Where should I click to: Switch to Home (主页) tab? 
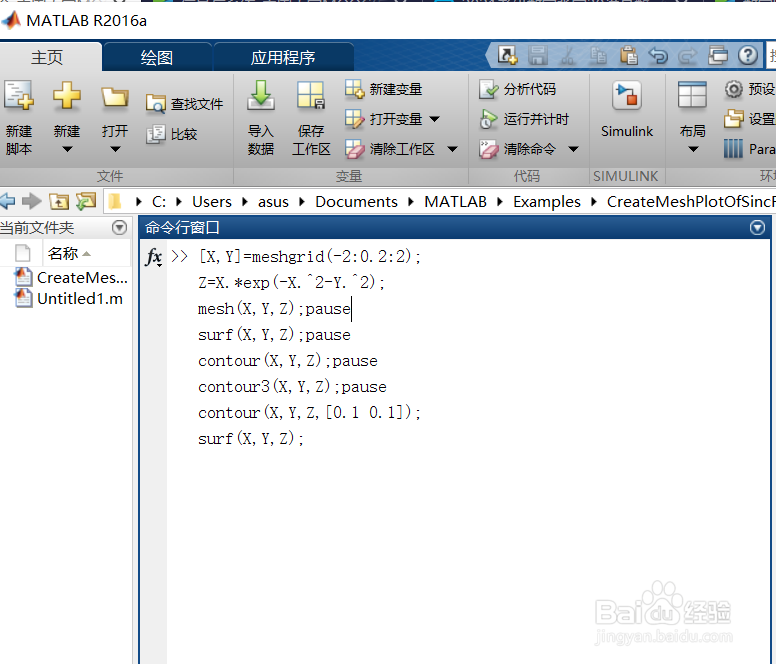tap(48, 57)
